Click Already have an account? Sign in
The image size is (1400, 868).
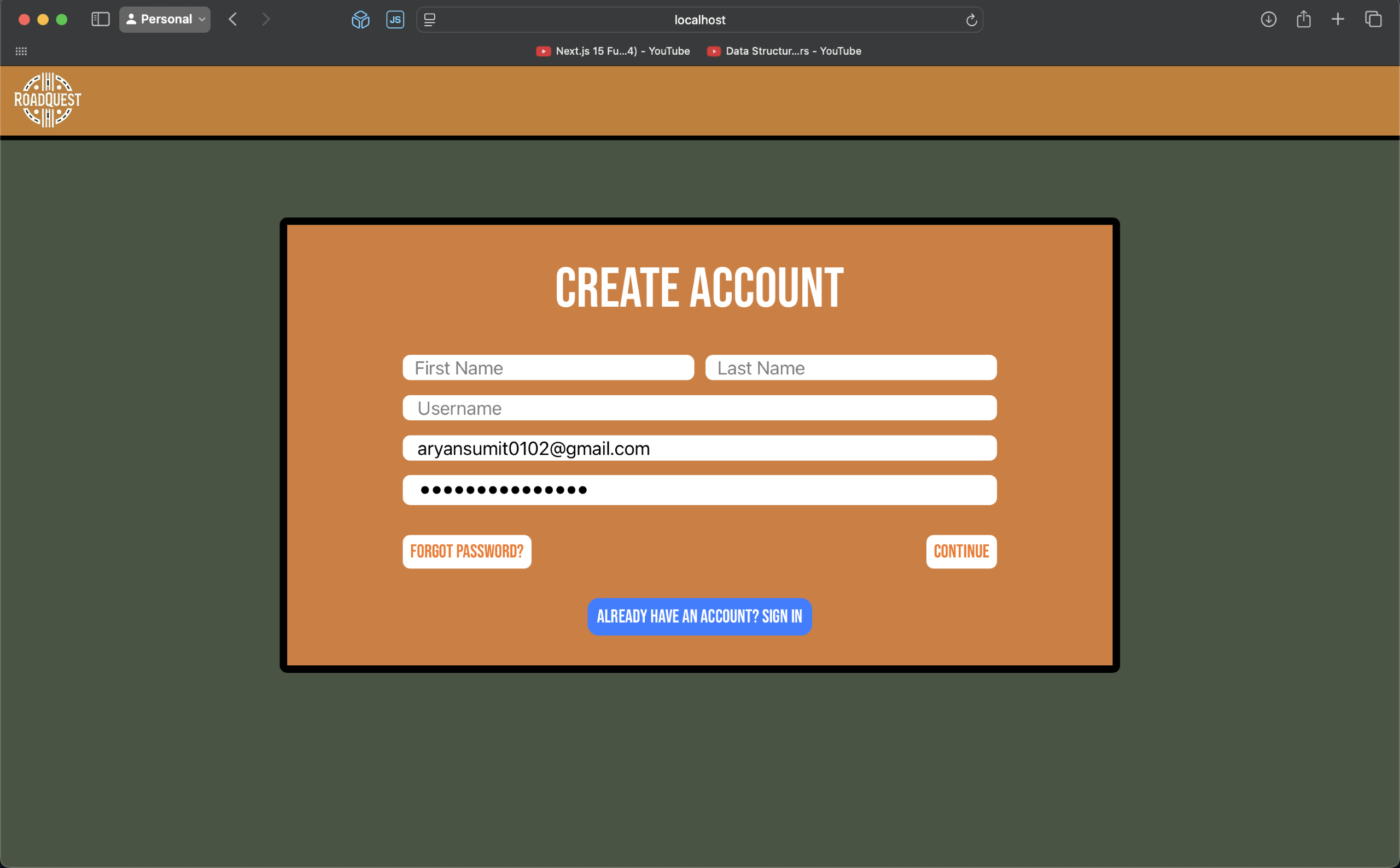[699, 617]
